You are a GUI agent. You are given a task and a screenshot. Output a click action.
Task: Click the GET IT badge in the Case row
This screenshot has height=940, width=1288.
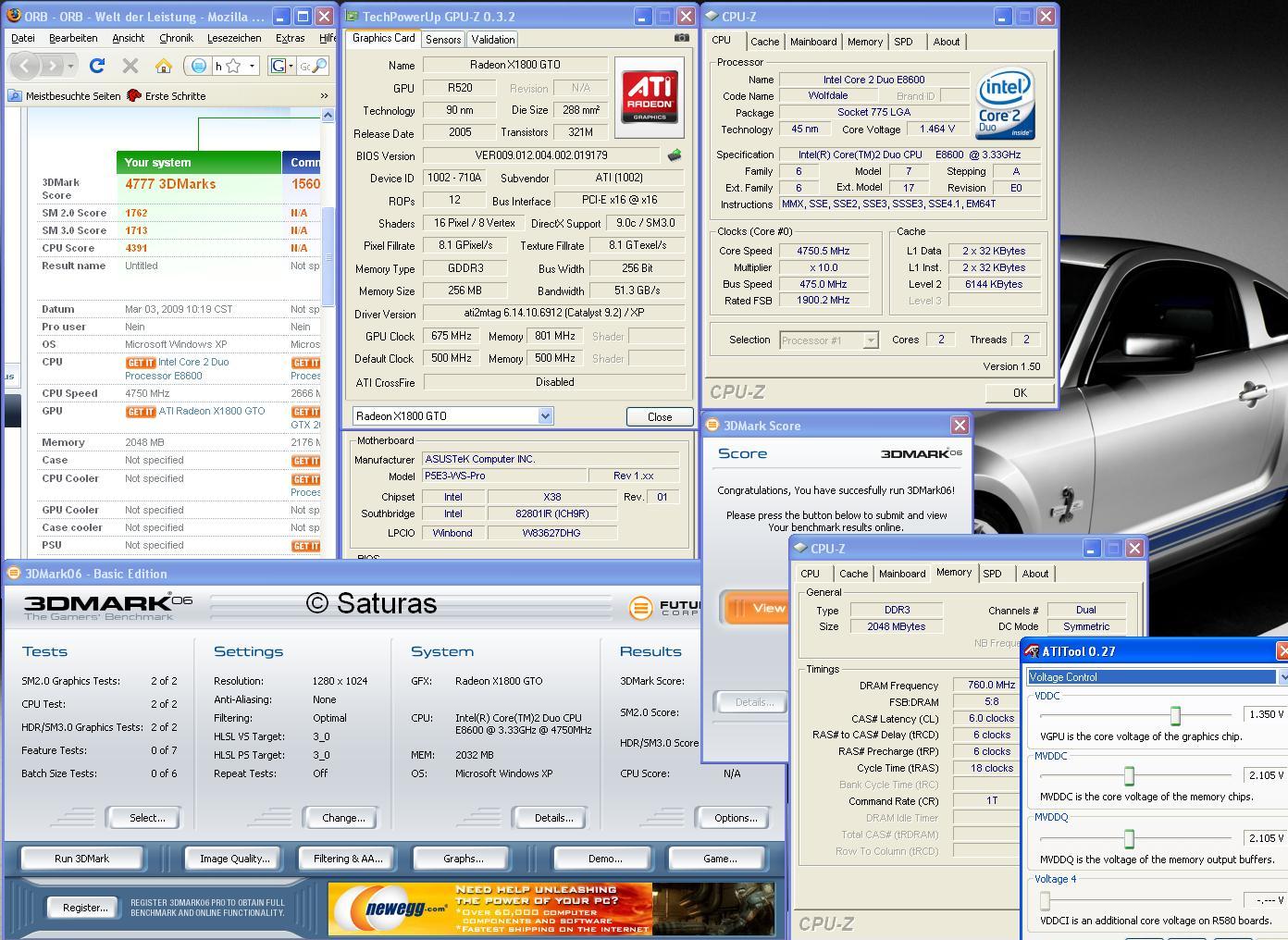point(305,461)
